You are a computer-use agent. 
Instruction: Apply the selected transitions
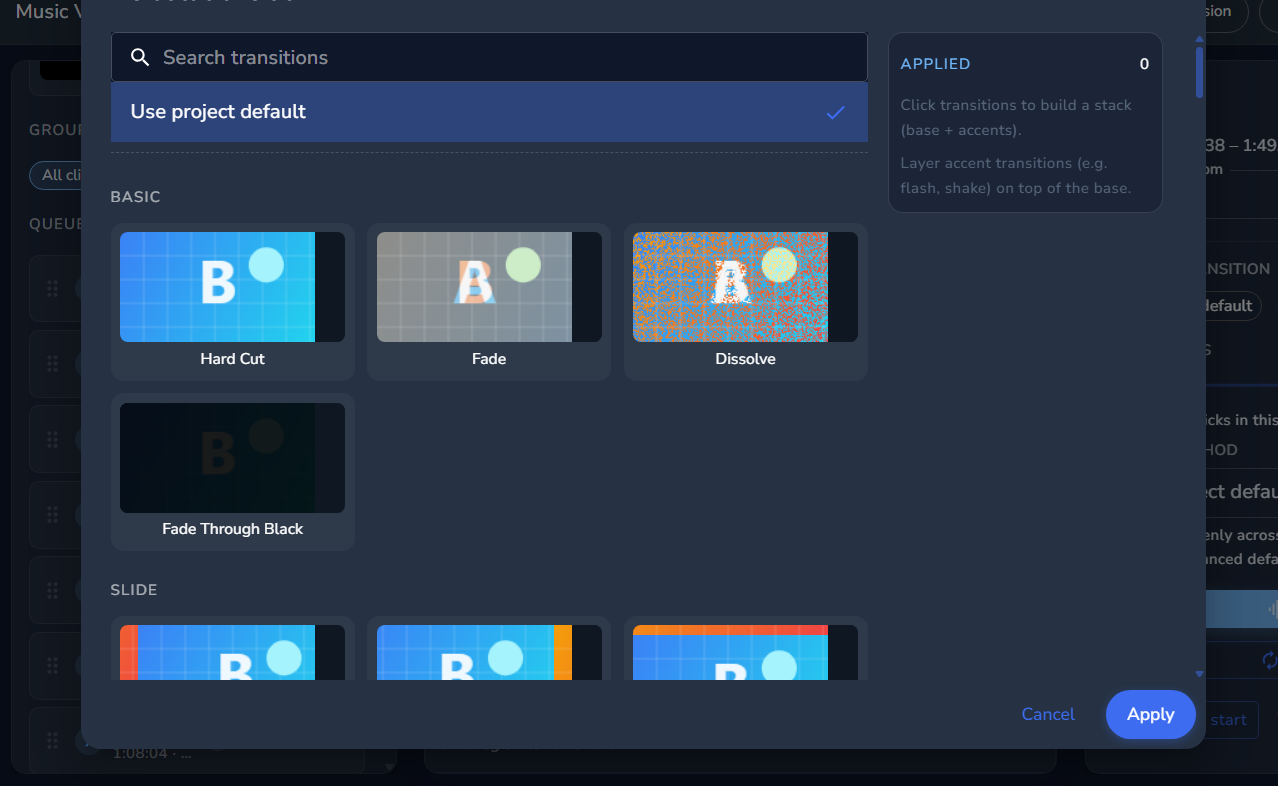(1151, 714)
